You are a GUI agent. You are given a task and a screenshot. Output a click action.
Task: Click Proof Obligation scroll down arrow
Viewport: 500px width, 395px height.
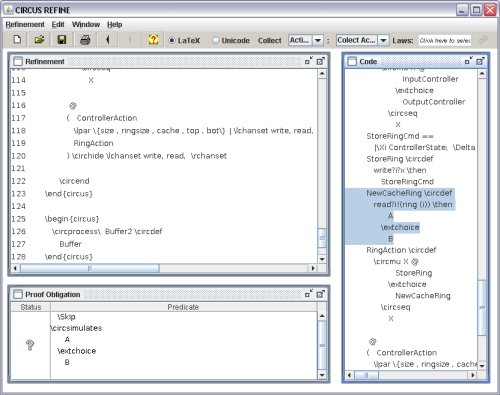click(x=322, y=375)
